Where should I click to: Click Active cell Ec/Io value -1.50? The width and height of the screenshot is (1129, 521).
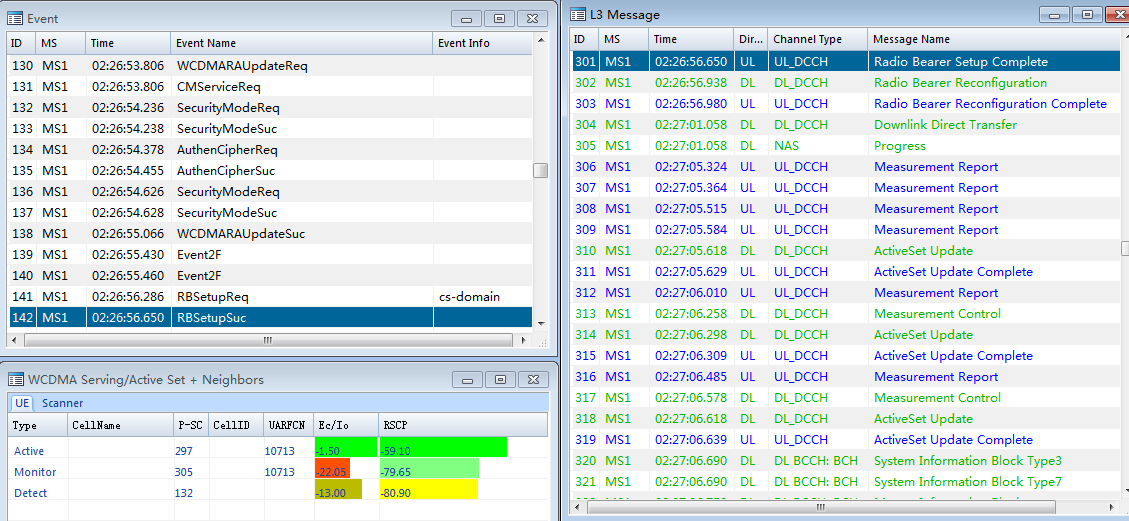(x=346, y=447)
